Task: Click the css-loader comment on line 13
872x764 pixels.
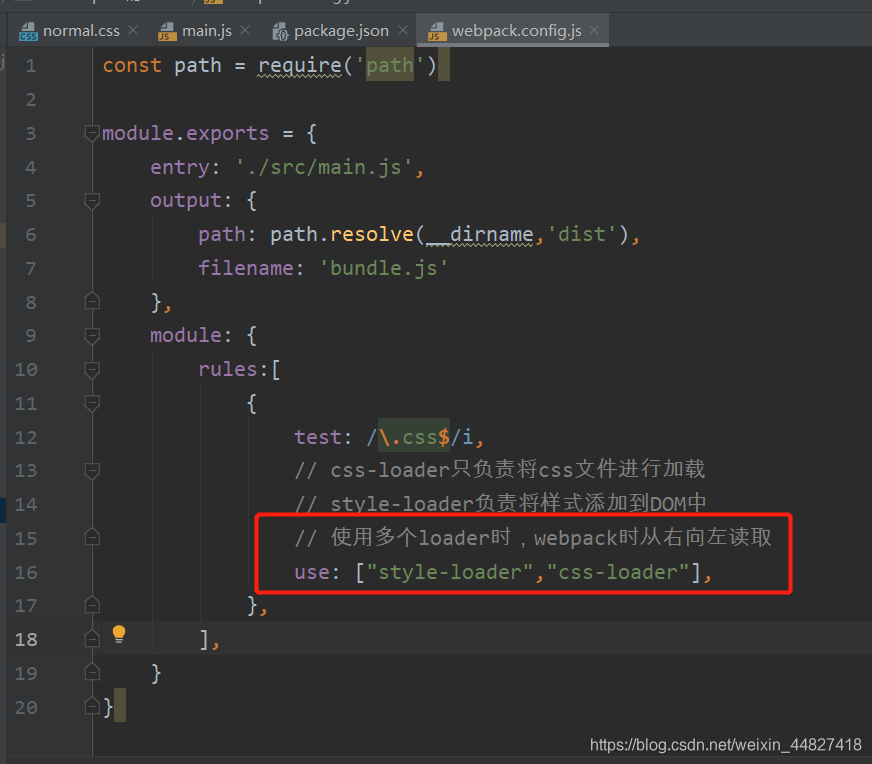Action: pyautogui.click(x=500, y=470)
